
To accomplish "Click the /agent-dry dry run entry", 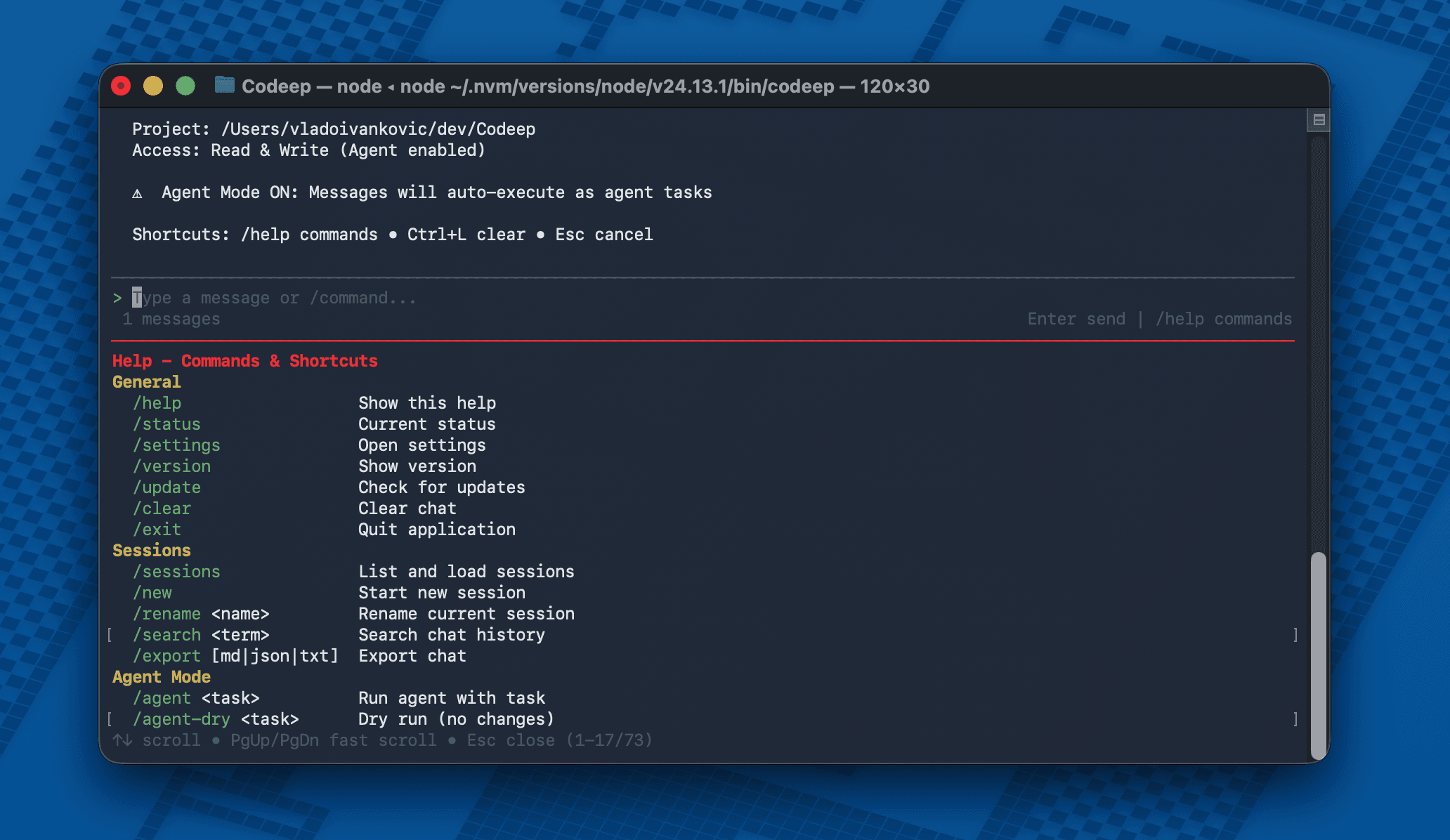I will click(215, 718).
